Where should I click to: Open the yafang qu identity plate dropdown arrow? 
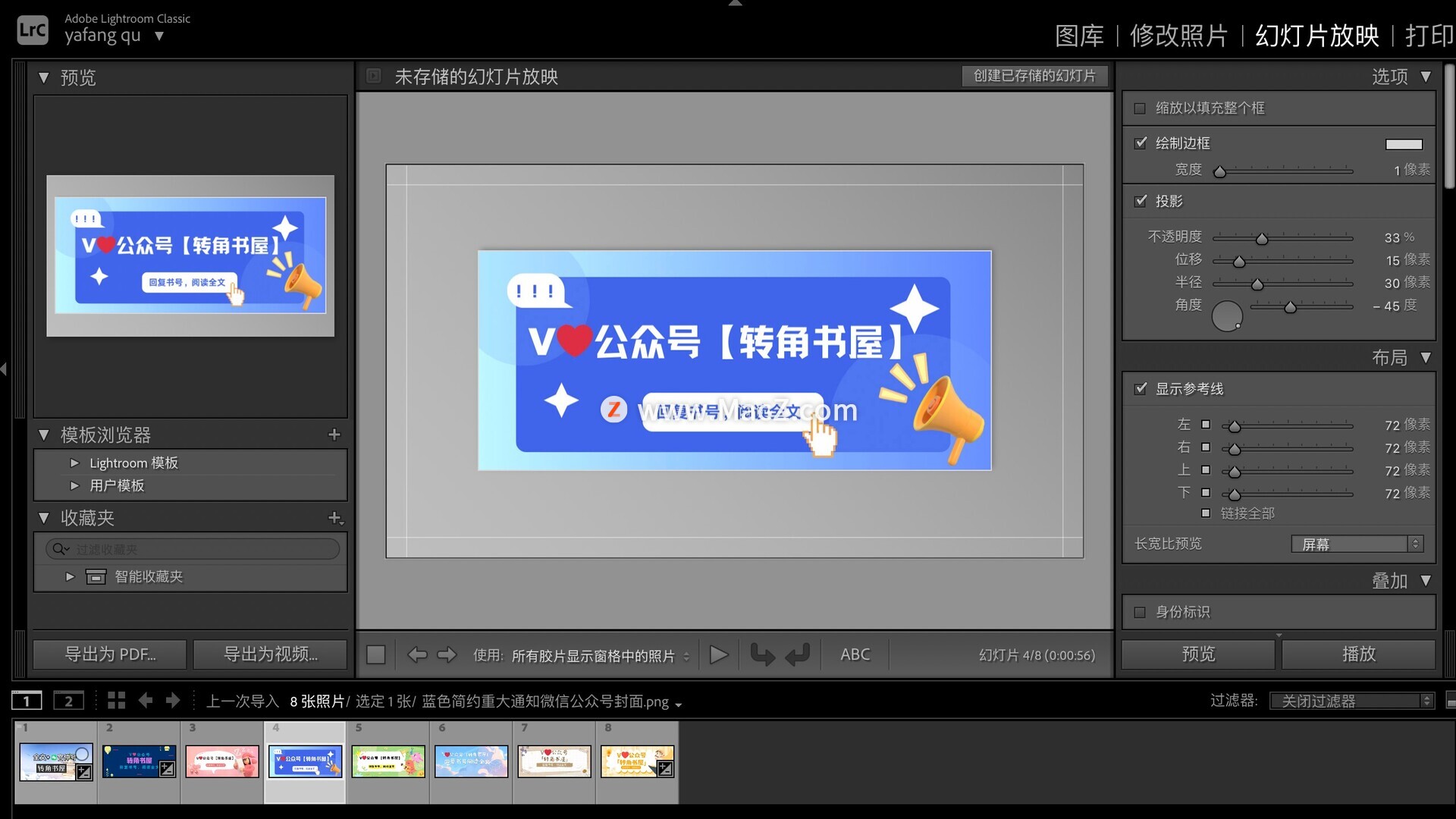[x=159, y=36]
